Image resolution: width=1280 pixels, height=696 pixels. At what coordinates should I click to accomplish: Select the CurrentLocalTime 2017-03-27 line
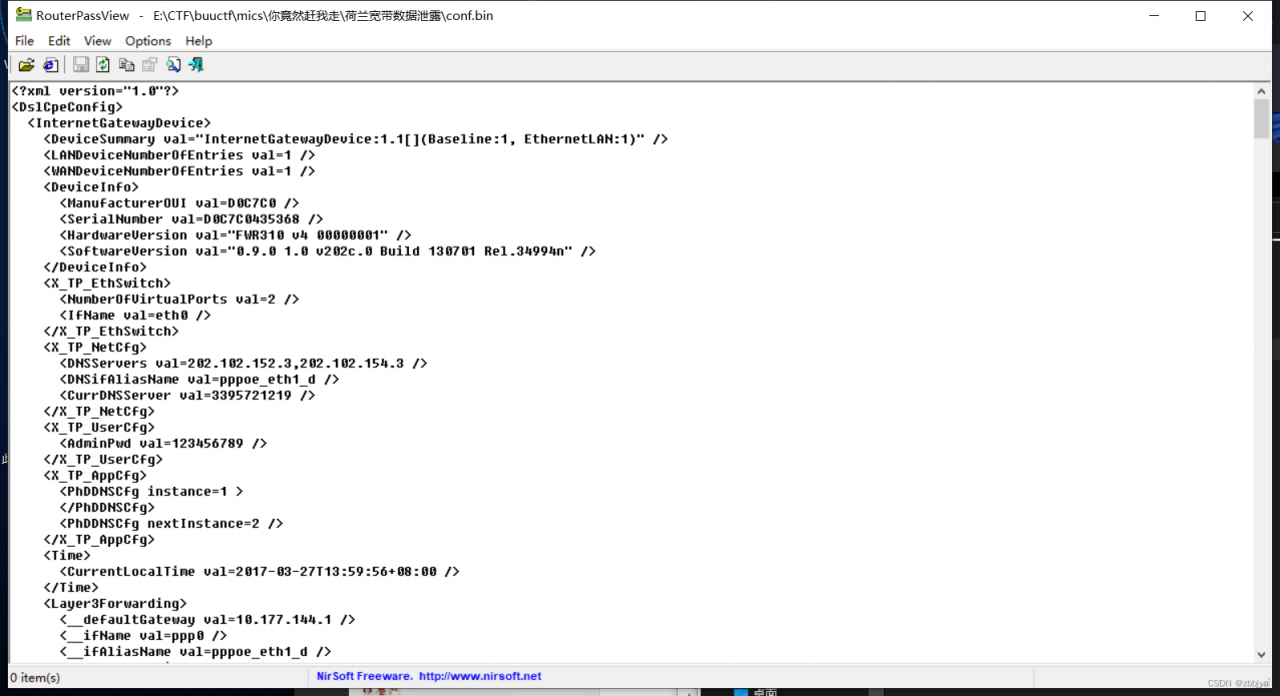click(259, 571)
